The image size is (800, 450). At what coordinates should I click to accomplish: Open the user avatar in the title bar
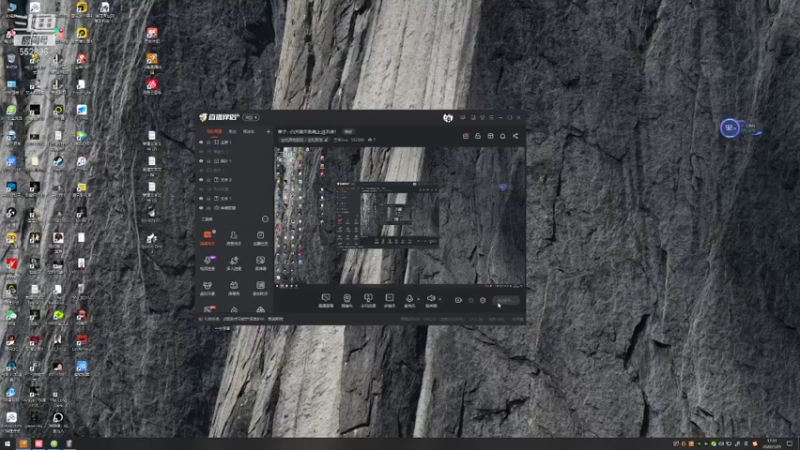pos(448,118)
